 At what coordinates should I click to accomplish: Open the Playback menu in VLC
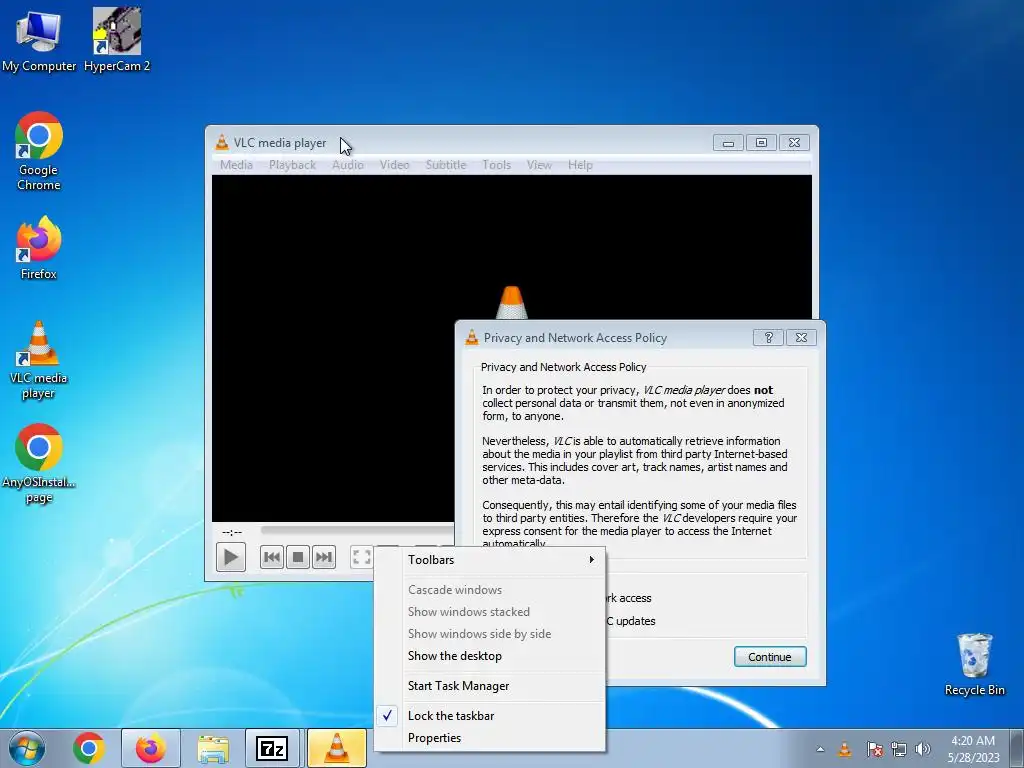coord(293,165)
